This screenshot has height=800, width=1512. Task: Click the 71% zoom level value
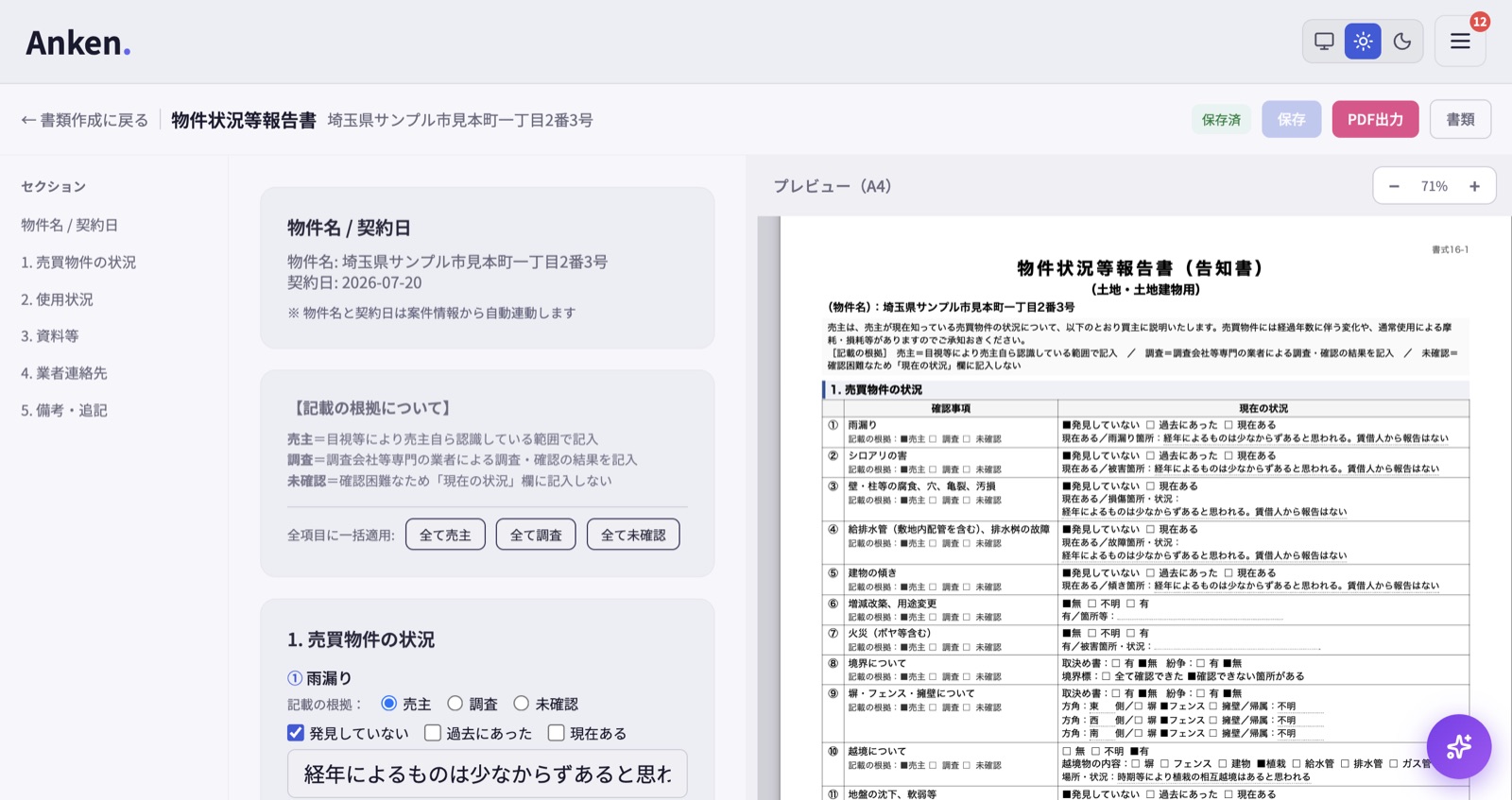point(1434,186)
